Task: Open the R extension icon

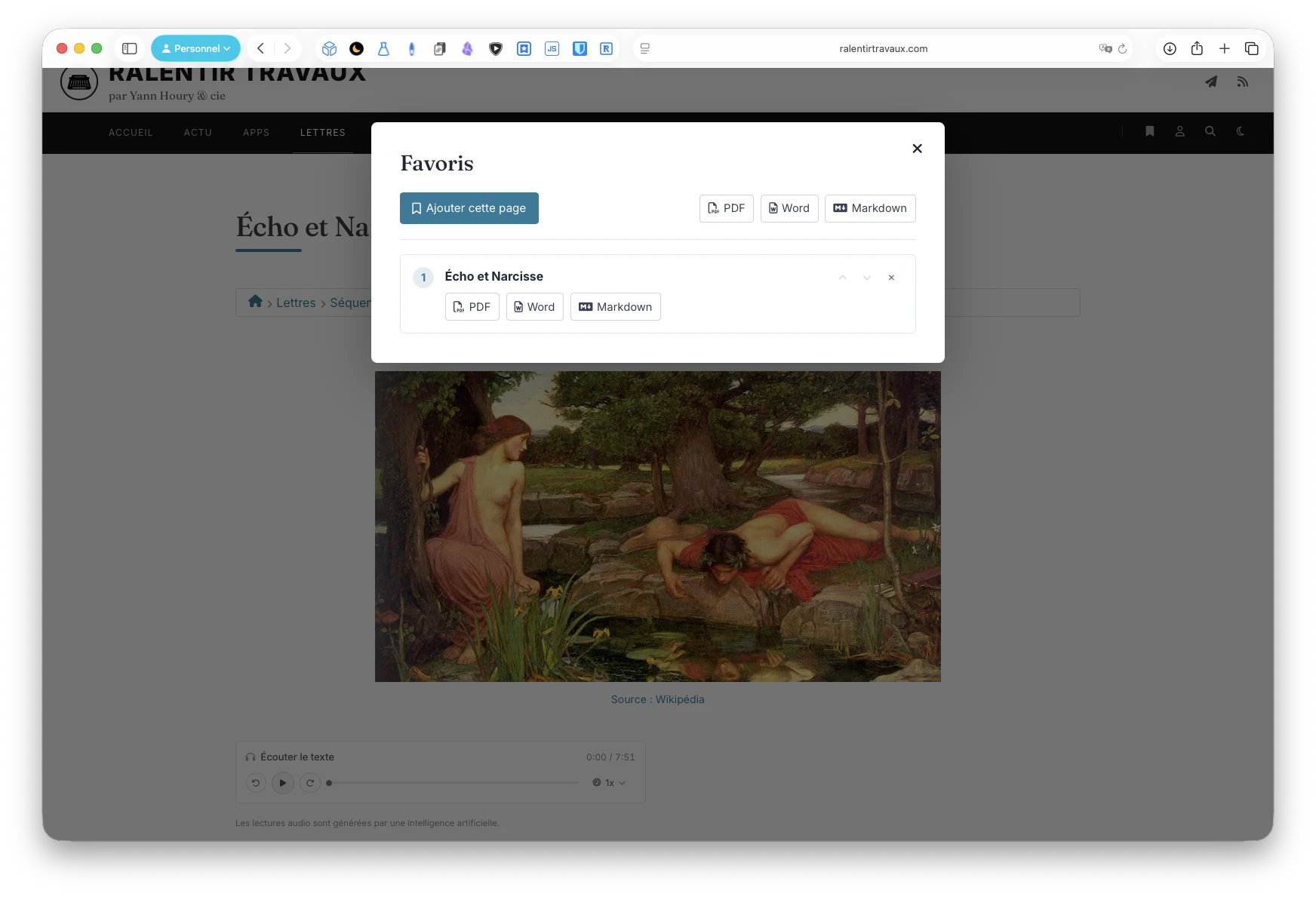Action: click(x=606, y=48)
